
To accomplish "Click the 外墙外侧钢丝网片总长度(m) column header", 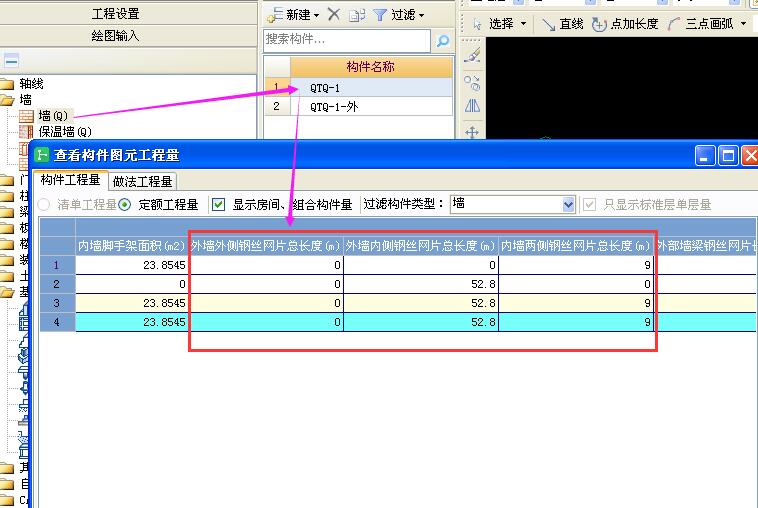I will pyautogui.click(x=266, y=246).
